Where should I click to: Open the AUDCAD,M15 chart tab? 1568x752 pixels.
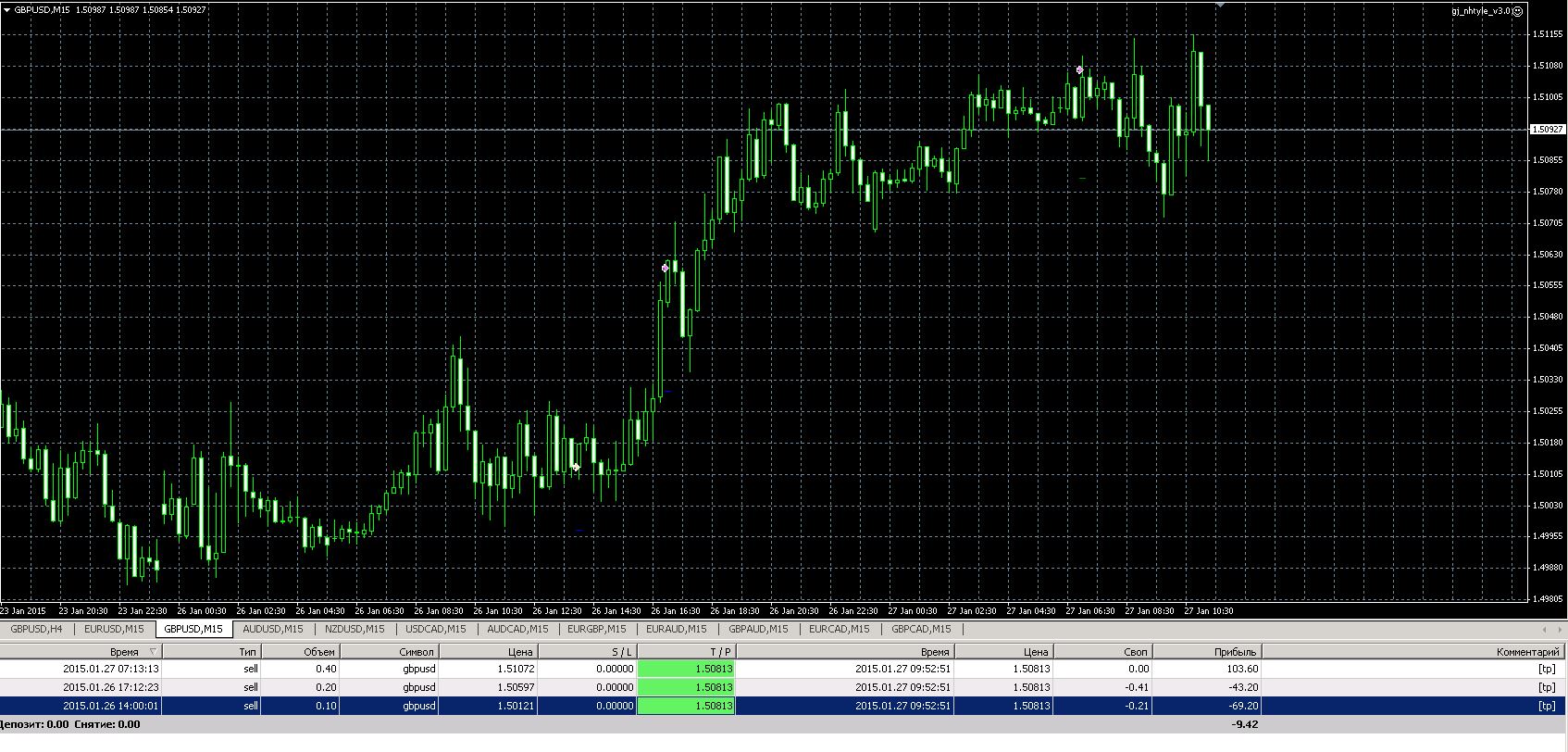click(517, 629)
